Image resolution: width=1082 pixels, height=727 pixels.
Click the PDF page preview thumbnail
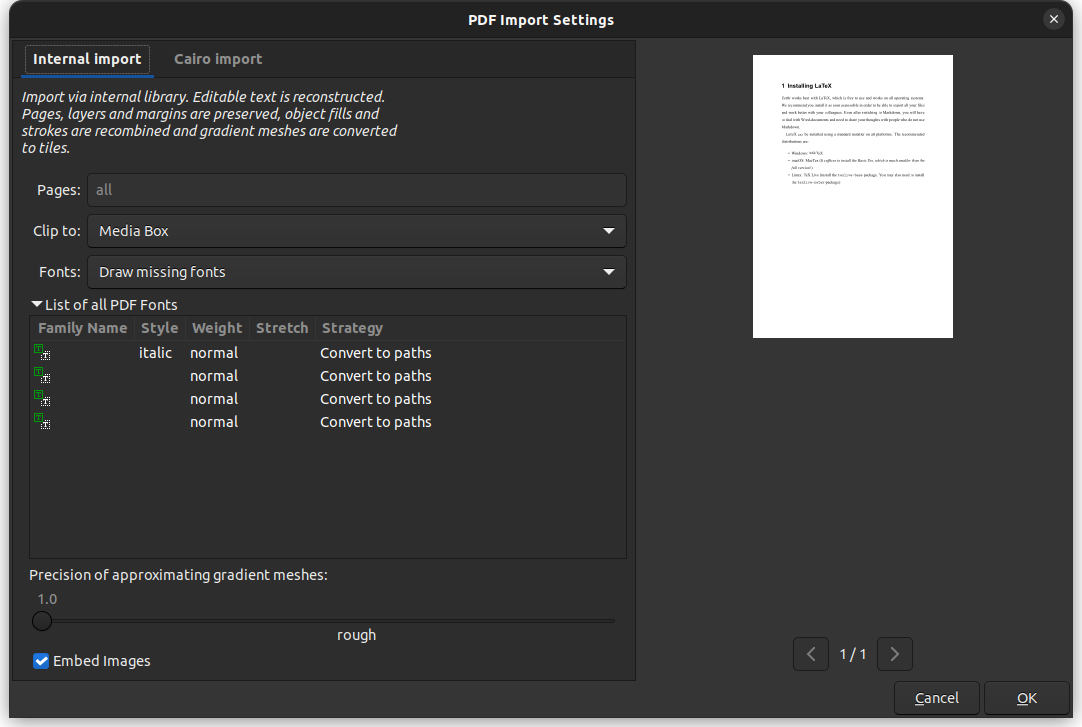[x=852, y=195]
